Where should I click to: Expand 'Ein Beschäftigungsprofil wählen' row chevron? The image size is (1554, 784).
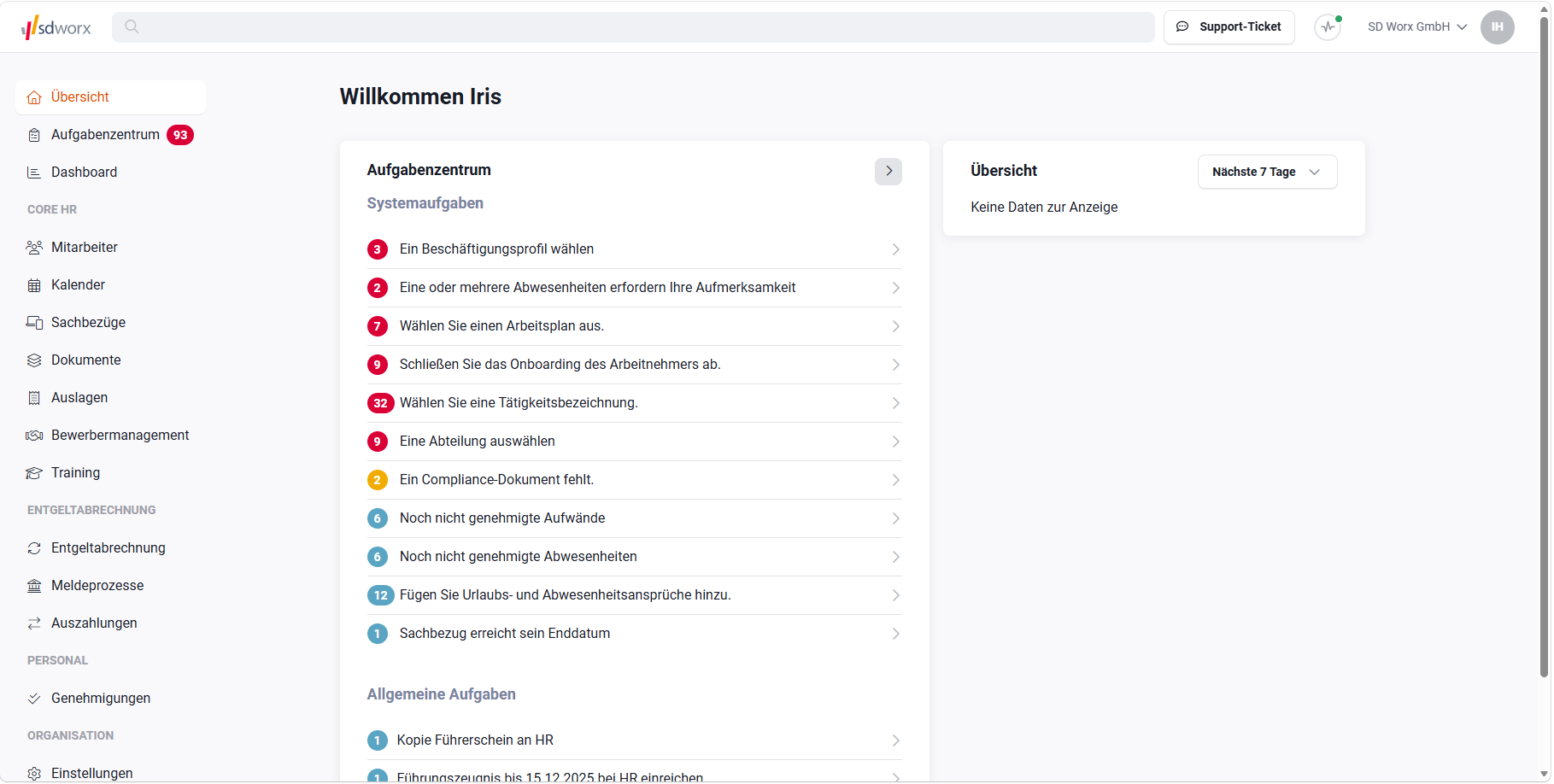click(x=895, y=249)
